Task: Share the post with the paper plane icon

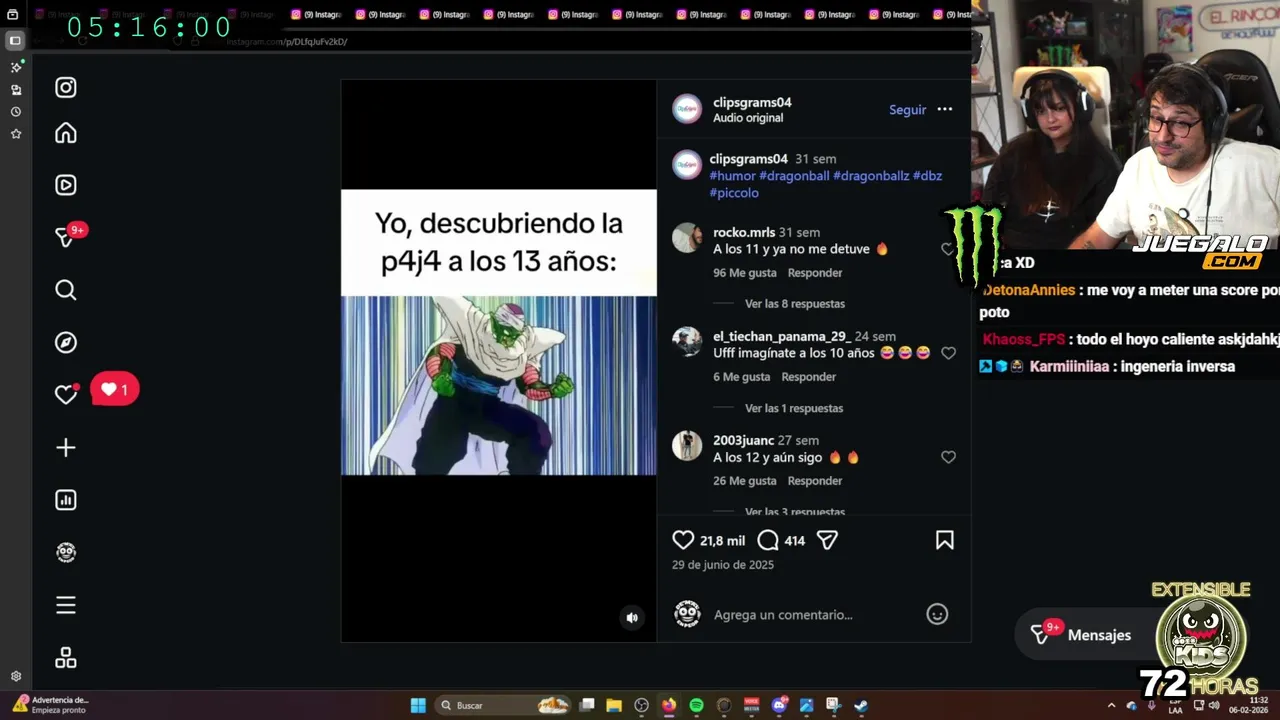Action: 827,540
